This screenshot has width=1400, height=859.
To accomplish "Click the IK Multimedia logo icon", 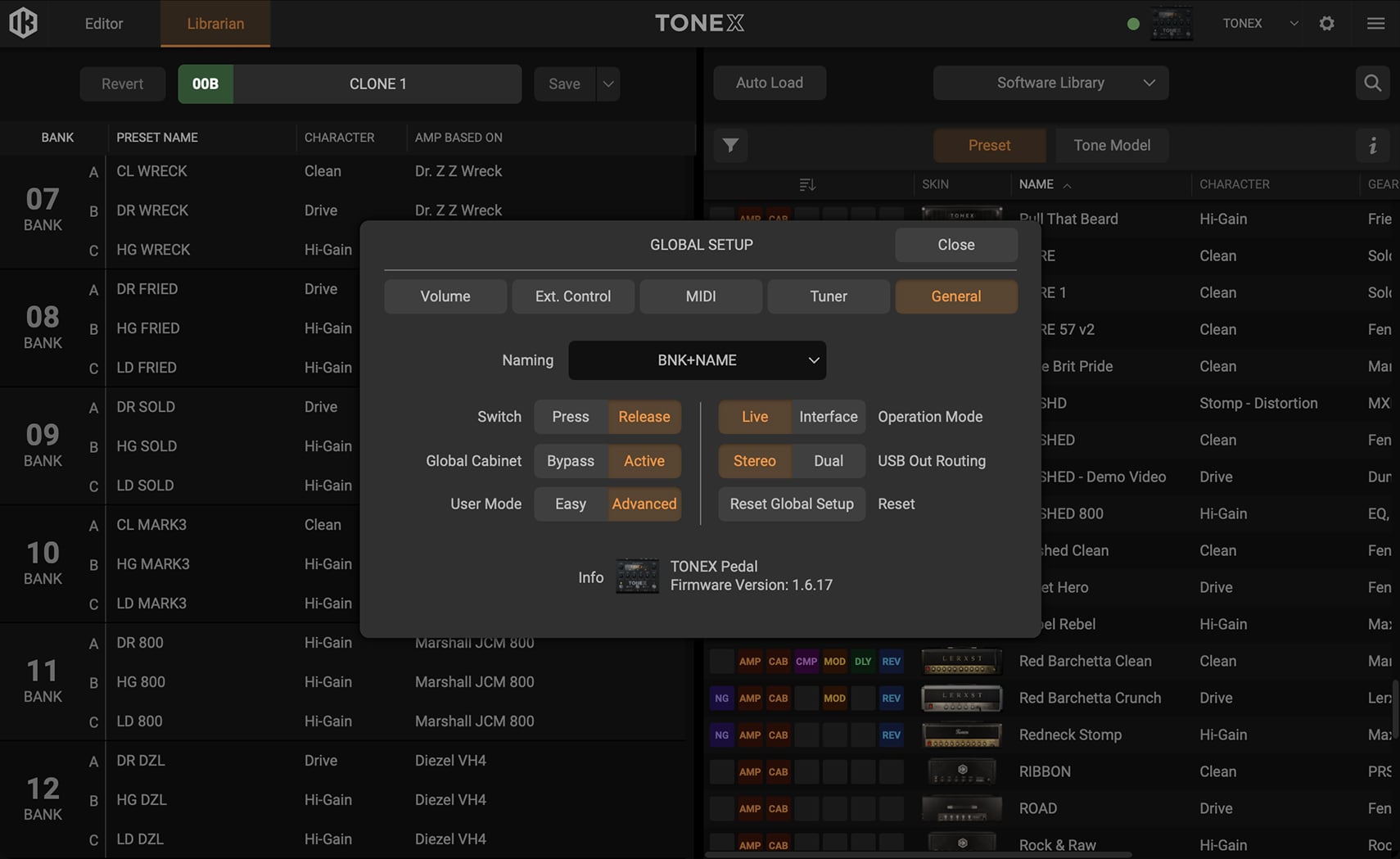I will 23,23.
